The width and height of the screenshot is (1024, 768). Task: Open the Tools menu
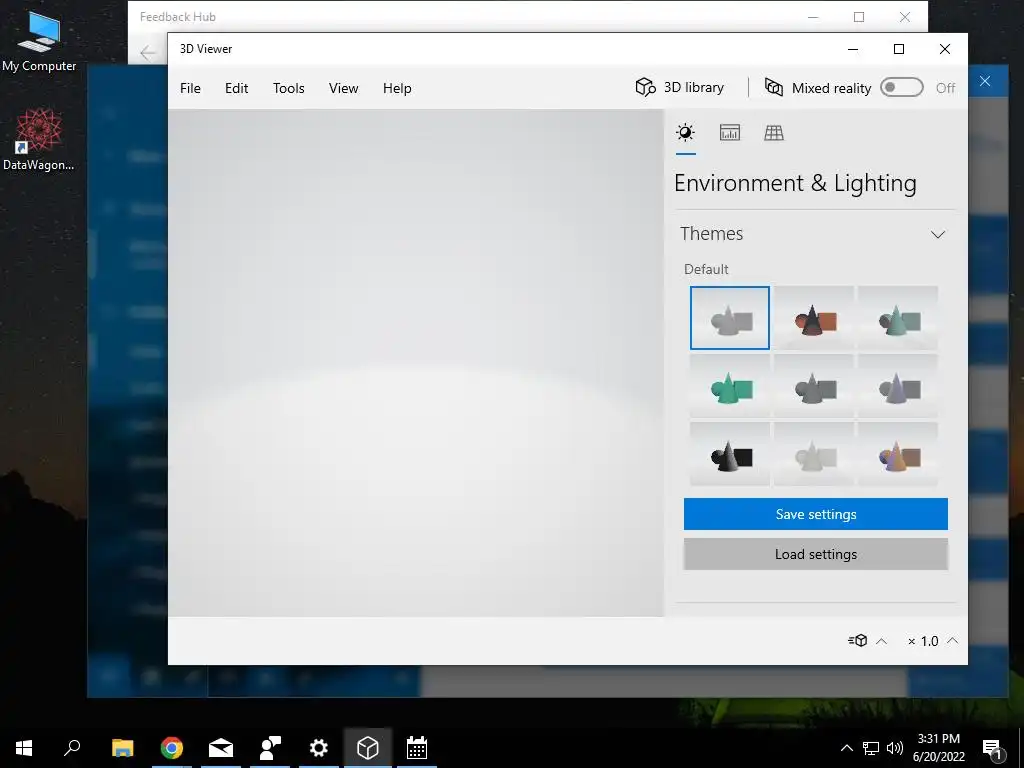[x=289, y=88]
